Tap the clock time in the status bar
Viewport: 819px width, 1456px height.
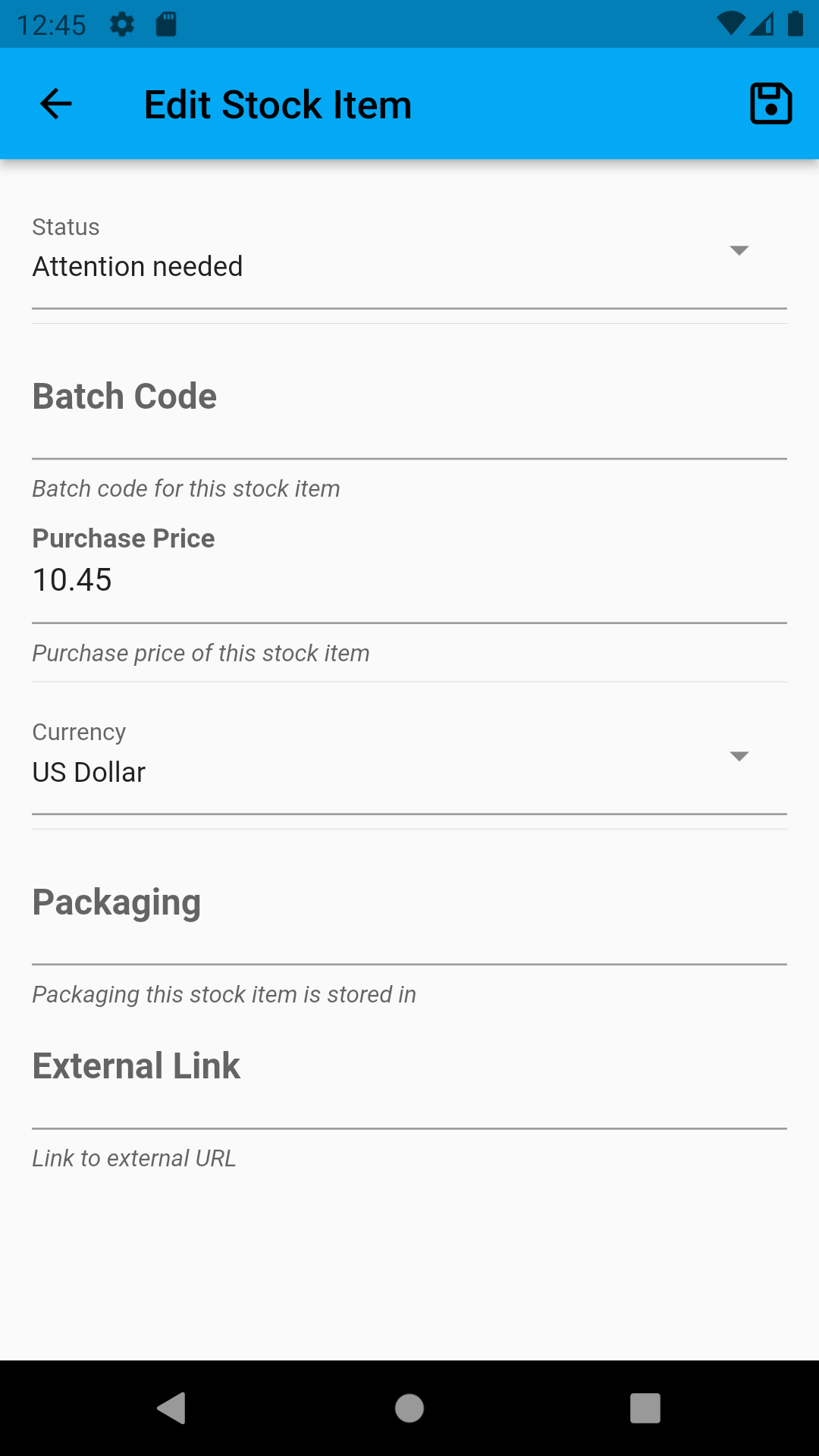[52, 25]
